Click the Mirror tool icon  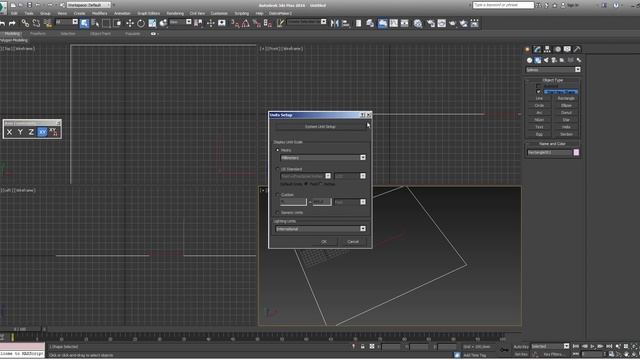pyautogui.click(x=335, y=23)
